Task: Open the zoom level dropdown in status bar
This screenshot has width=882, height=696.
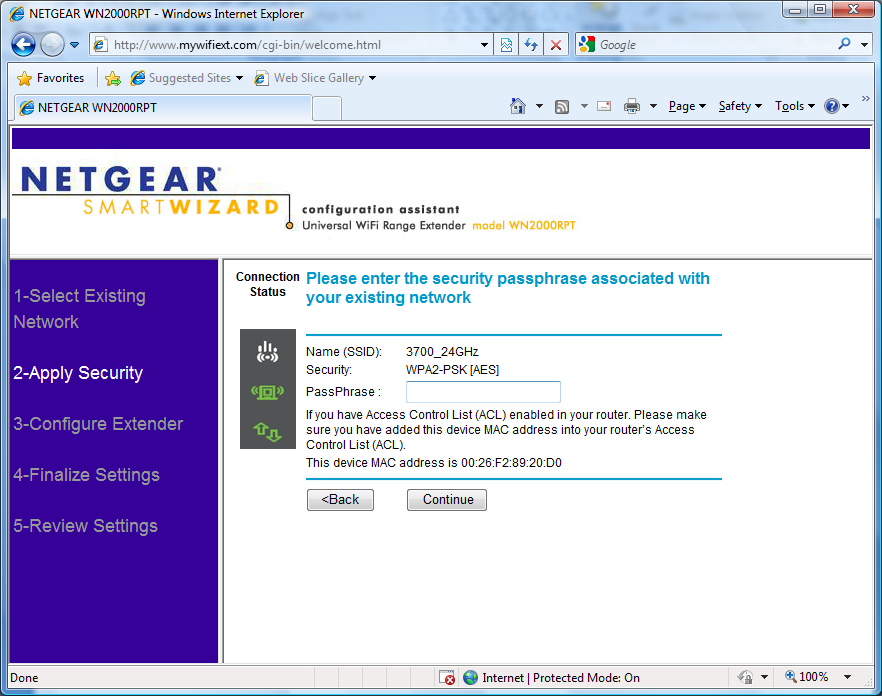Action: (x=848, y=677)
